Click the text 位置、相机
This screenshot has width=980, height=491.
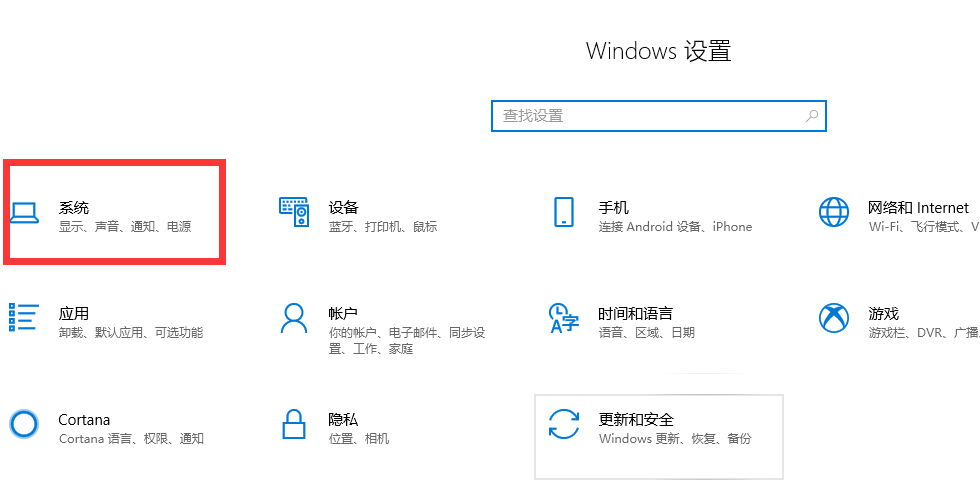(x=359, y=439)
